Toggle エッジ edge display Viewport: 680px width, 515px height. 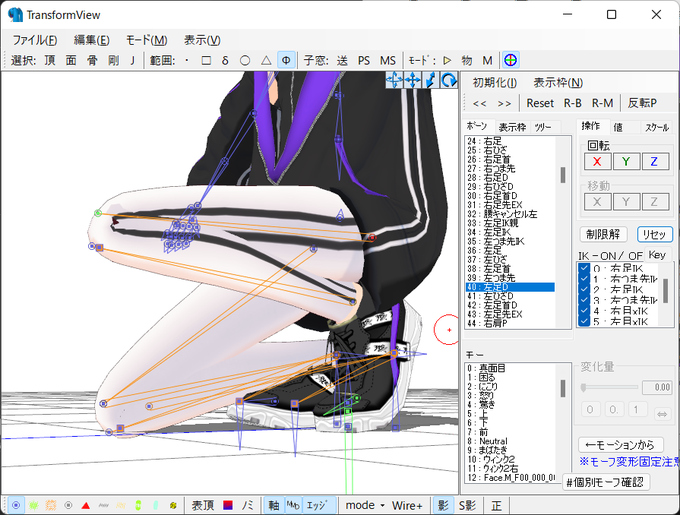point(318,505)
